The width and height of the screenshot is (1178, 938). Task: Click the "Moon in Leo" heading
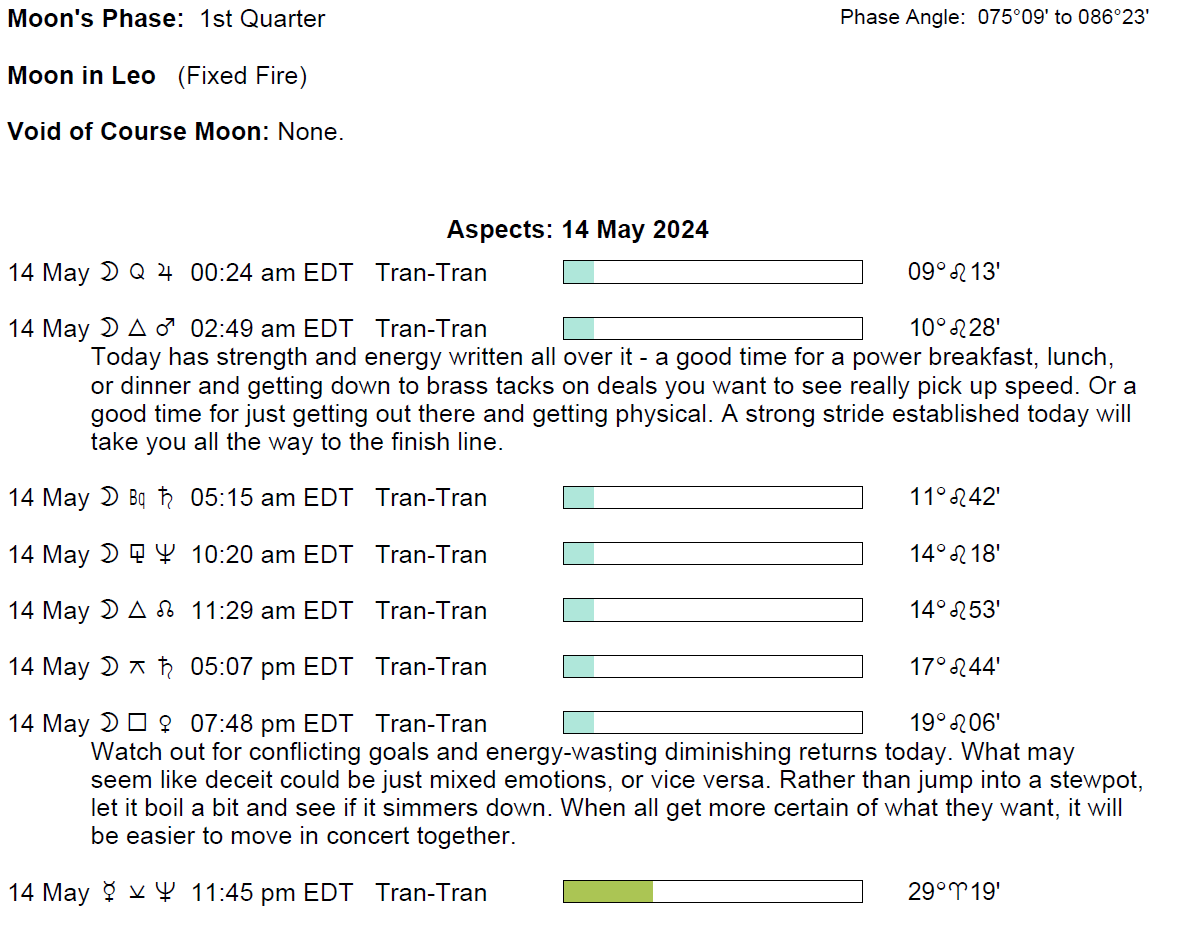82,76
